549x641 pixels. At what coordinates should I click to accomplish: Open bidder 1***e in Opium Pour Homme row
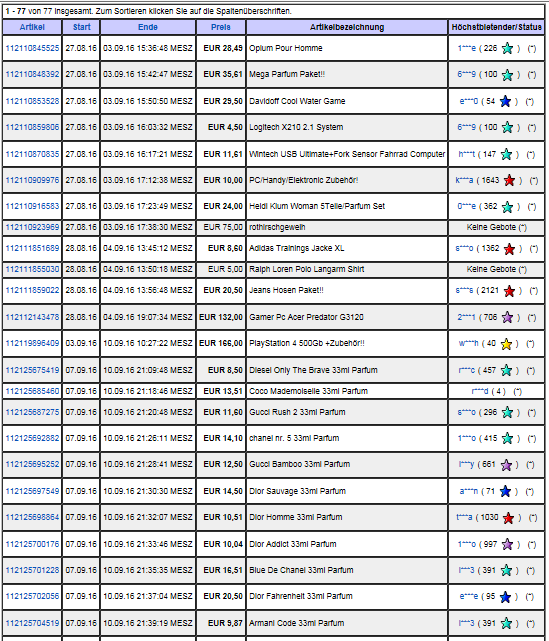click(x=466, y=48)
